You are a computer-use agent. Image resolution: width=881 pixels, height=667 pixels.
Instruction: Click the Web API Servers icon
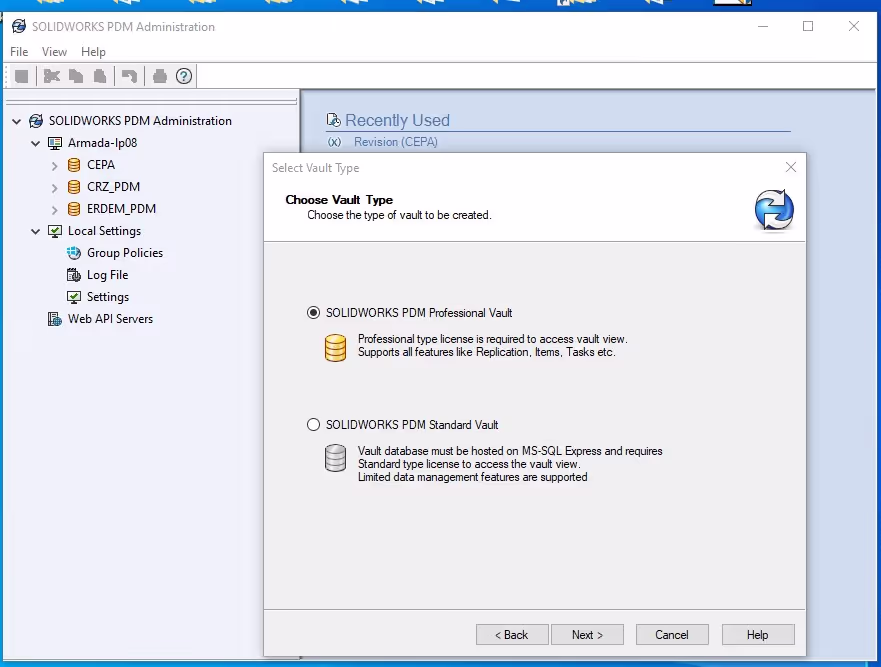coord(55,319)
